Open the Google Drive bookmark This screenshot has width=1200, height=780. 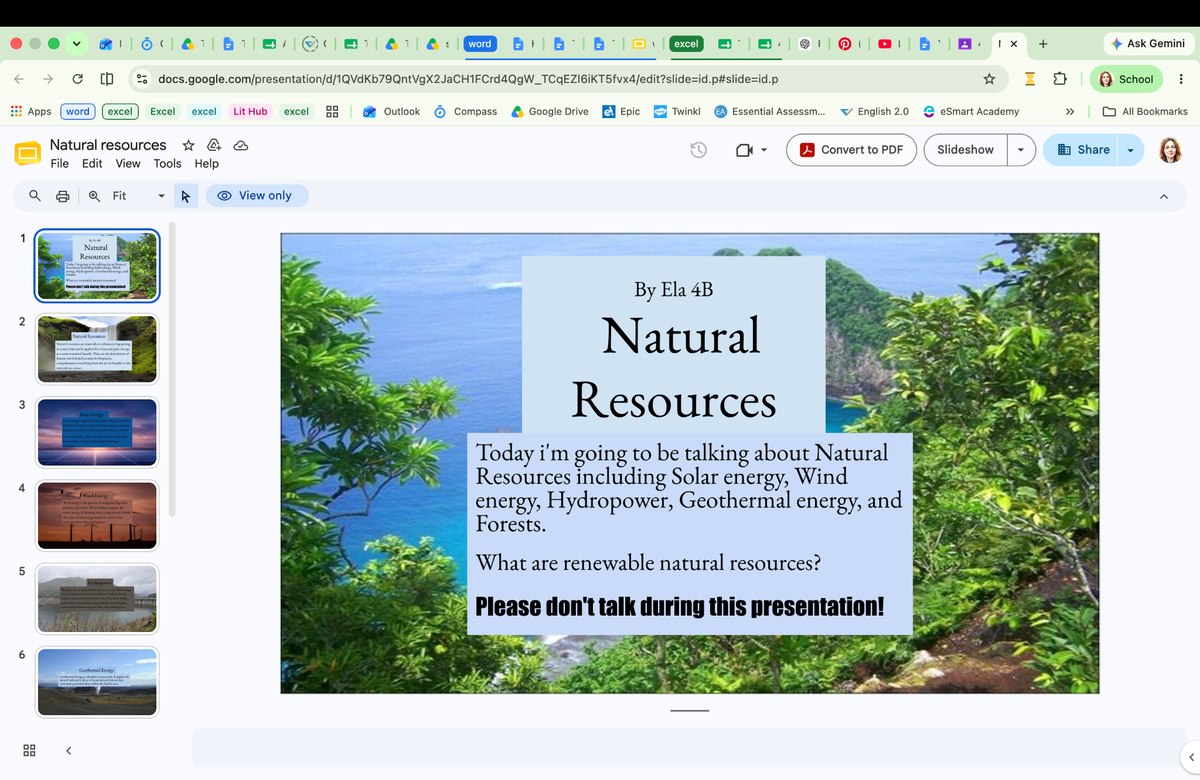549,111
